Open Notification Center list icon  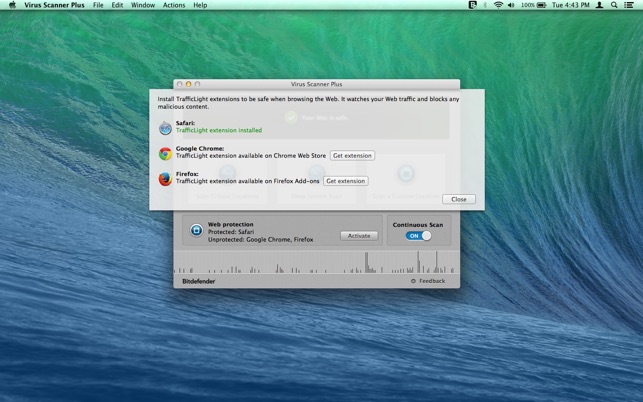point(628,5)
